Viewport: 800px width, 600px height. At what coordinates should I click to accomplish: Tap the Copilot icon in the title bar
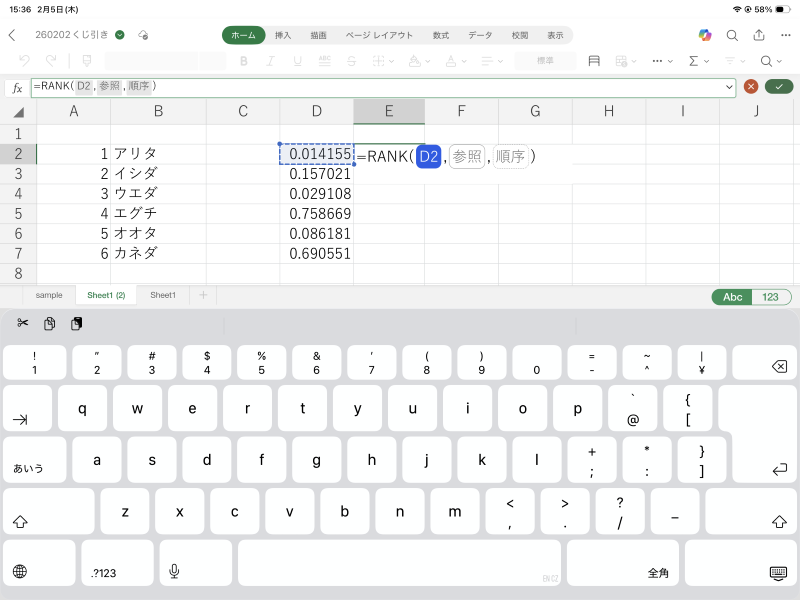[705, 35]
